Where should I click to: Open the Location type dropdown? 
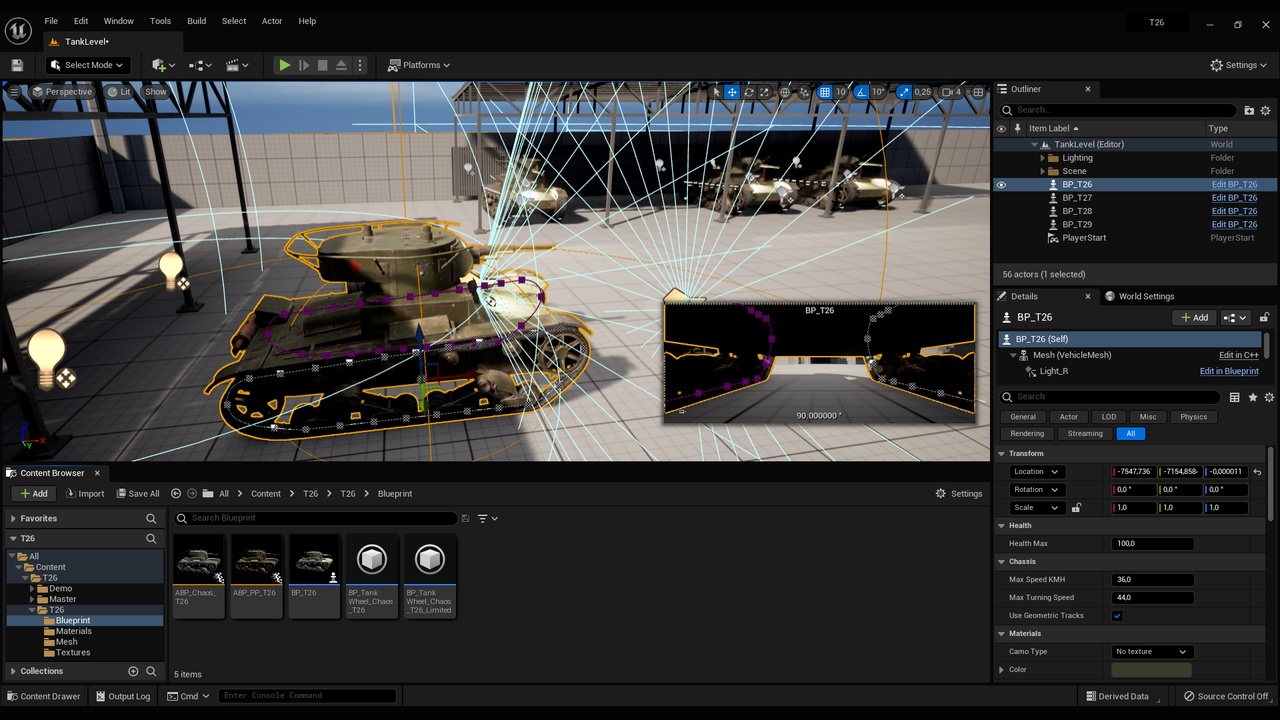(1035, 472)
